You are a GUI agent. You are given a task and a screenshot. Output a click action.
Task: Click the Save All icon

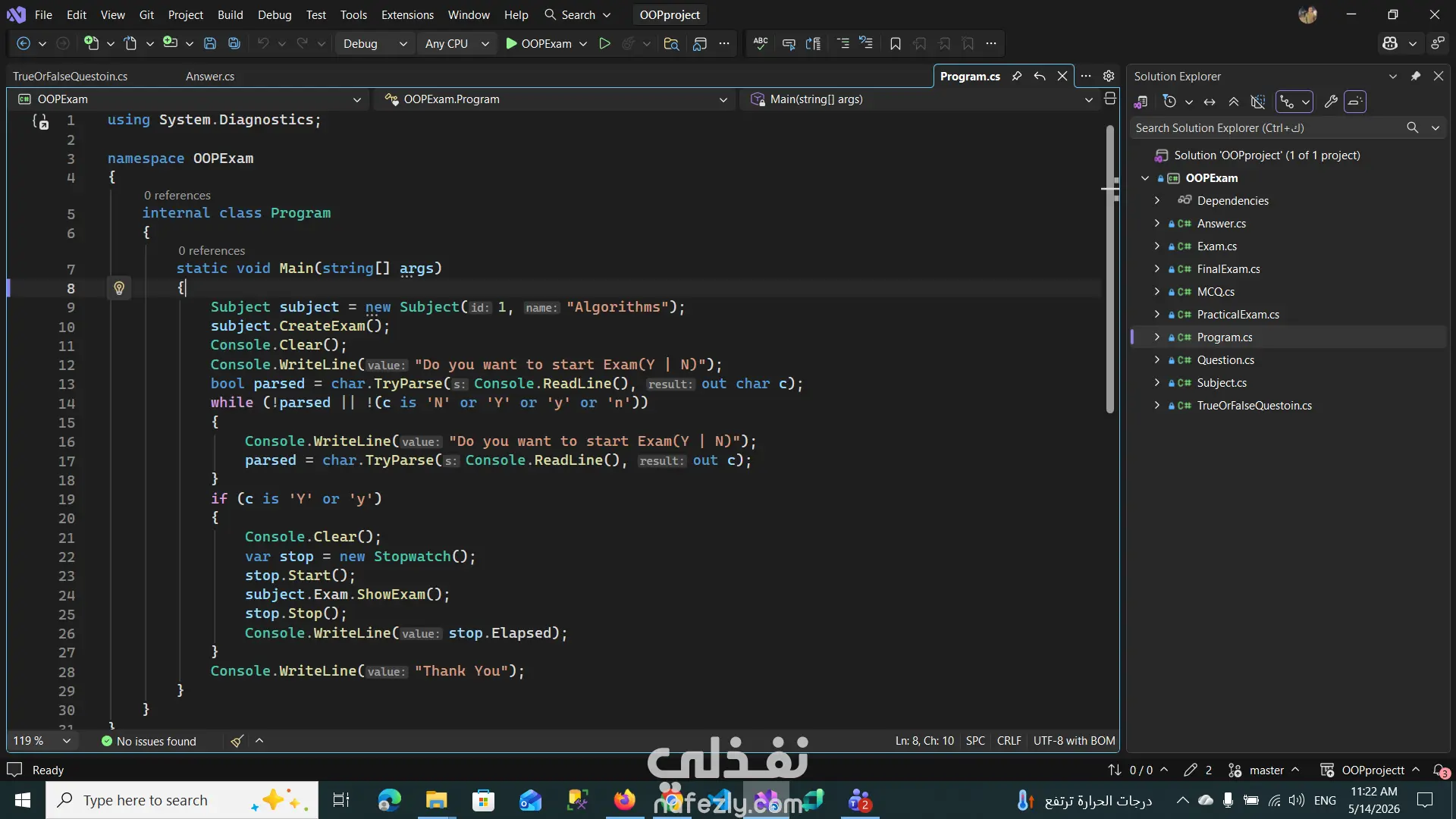(x=234, y=44)
